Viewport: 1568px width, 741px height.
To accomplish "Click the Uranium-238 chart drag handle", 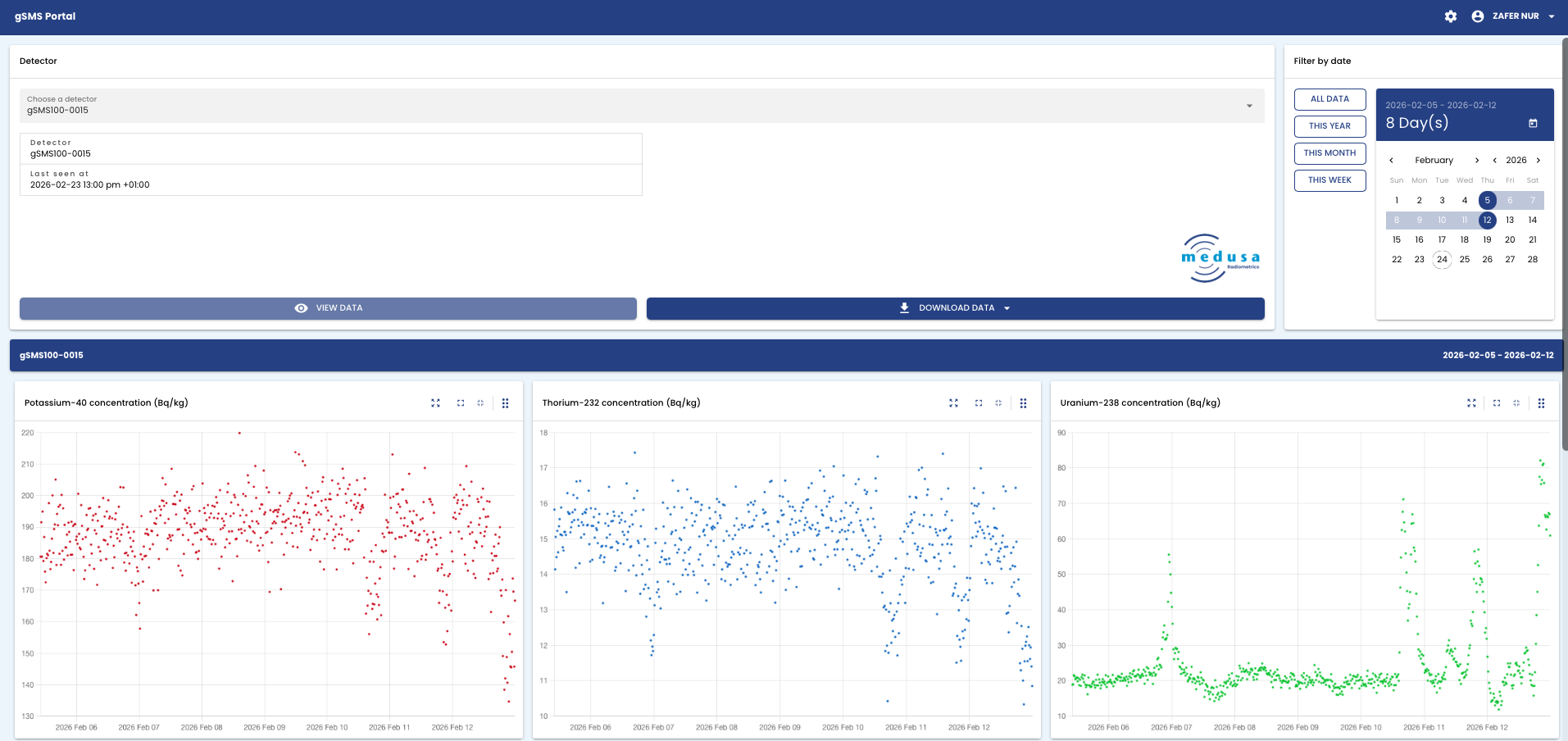I will [1541, 403].
